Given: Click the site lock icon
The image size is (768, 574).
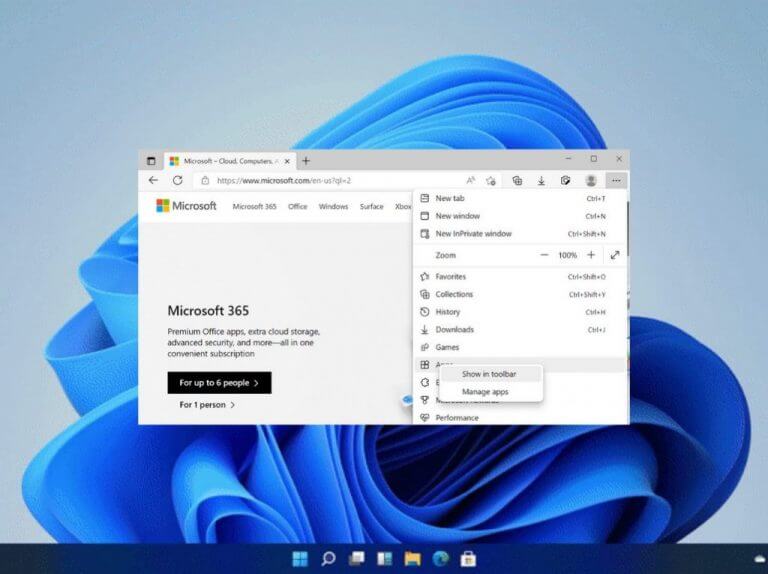Looking at the screenshot, I should coord(206,181).
